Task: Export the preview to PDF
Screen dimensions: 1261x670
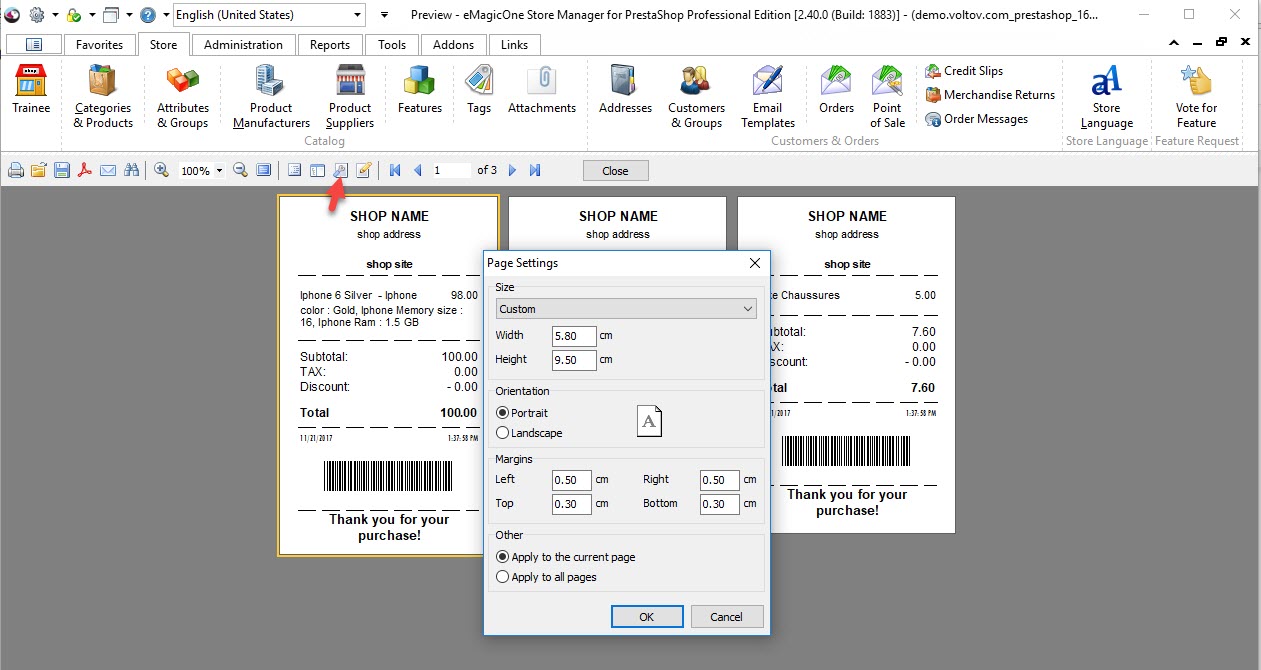Action: [x=85, y=171]
